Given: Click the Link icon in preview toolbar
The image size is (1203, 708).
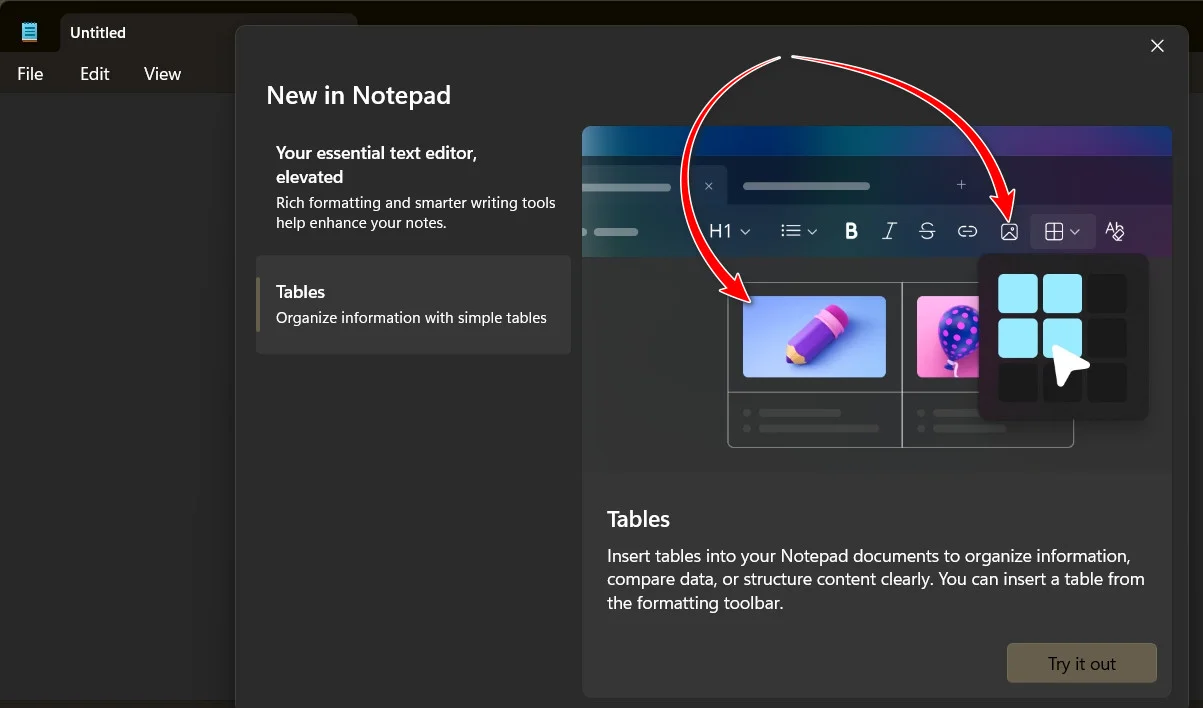Looking at the screenshot, I should 967,231.
